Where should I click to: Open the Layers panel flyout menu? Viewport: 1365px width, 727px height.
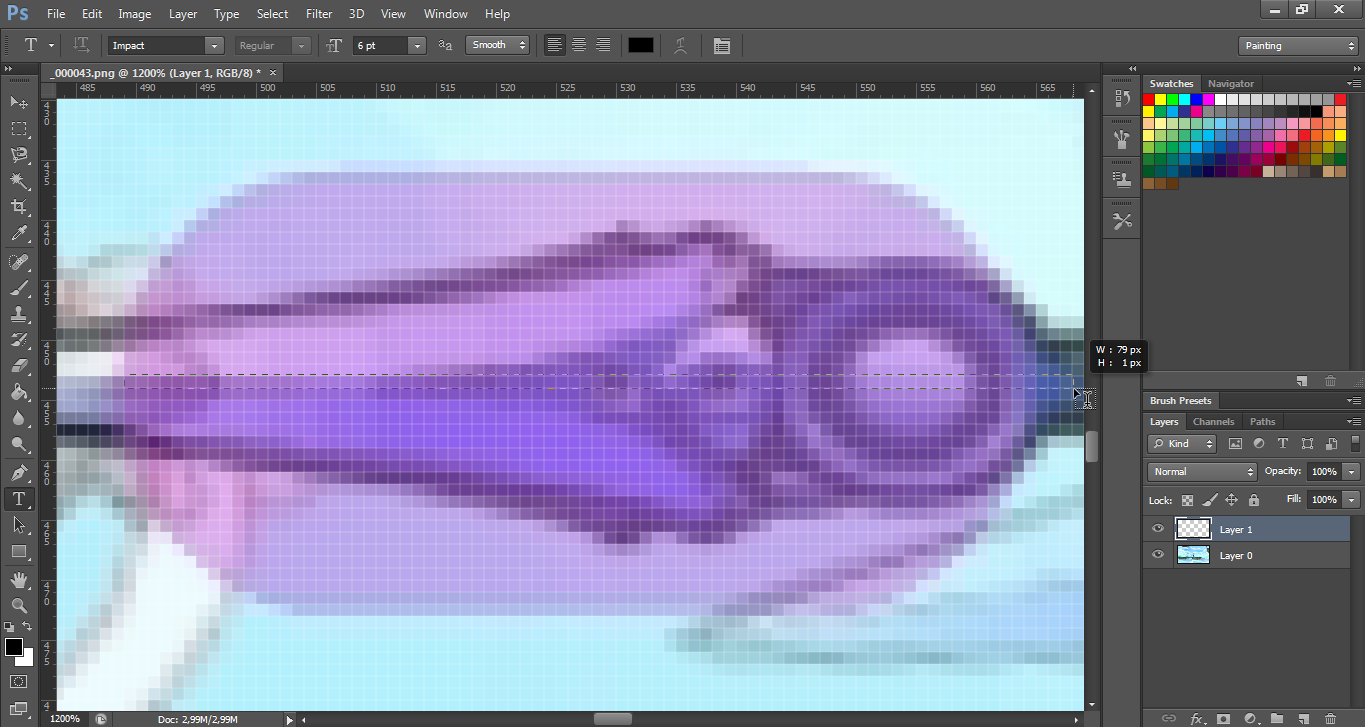pos(1354,422)
